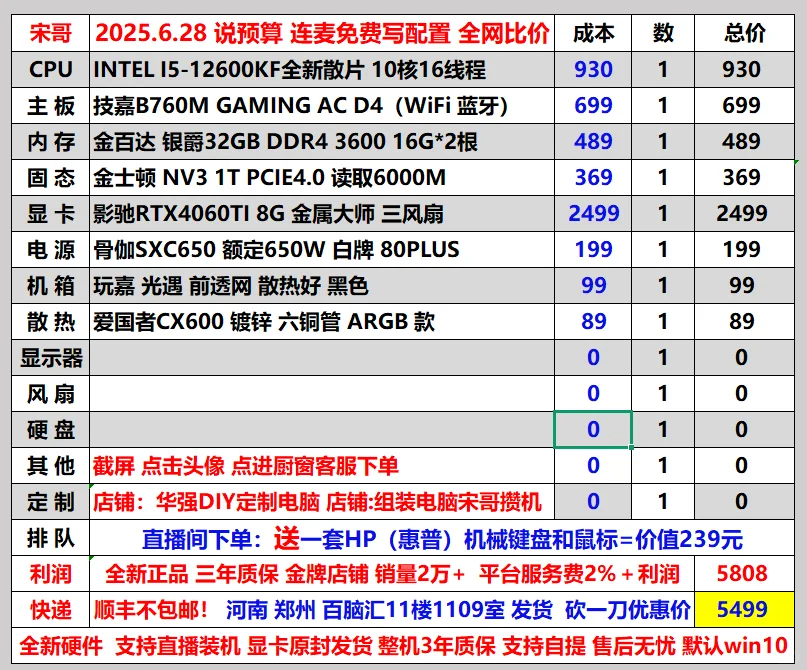Click the 成本 column header
The width and height of the screenshot is (807, 670).
[593, 33]
